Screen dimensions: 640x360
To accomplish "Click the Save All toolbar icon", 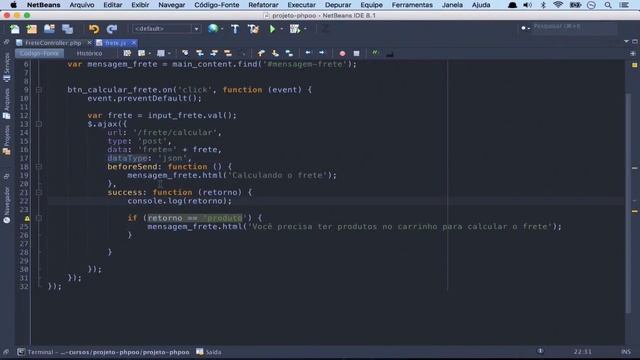I will coord(67,29).
